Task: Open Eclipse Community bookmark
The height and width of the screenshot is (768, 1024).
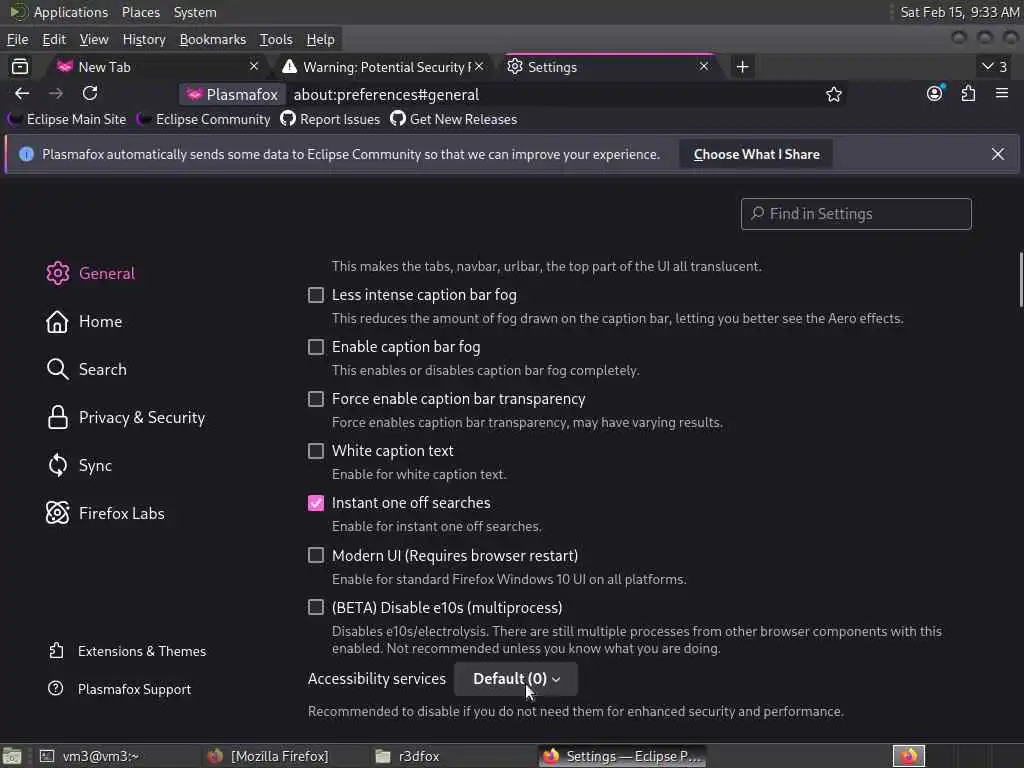Action: point(204,119)
